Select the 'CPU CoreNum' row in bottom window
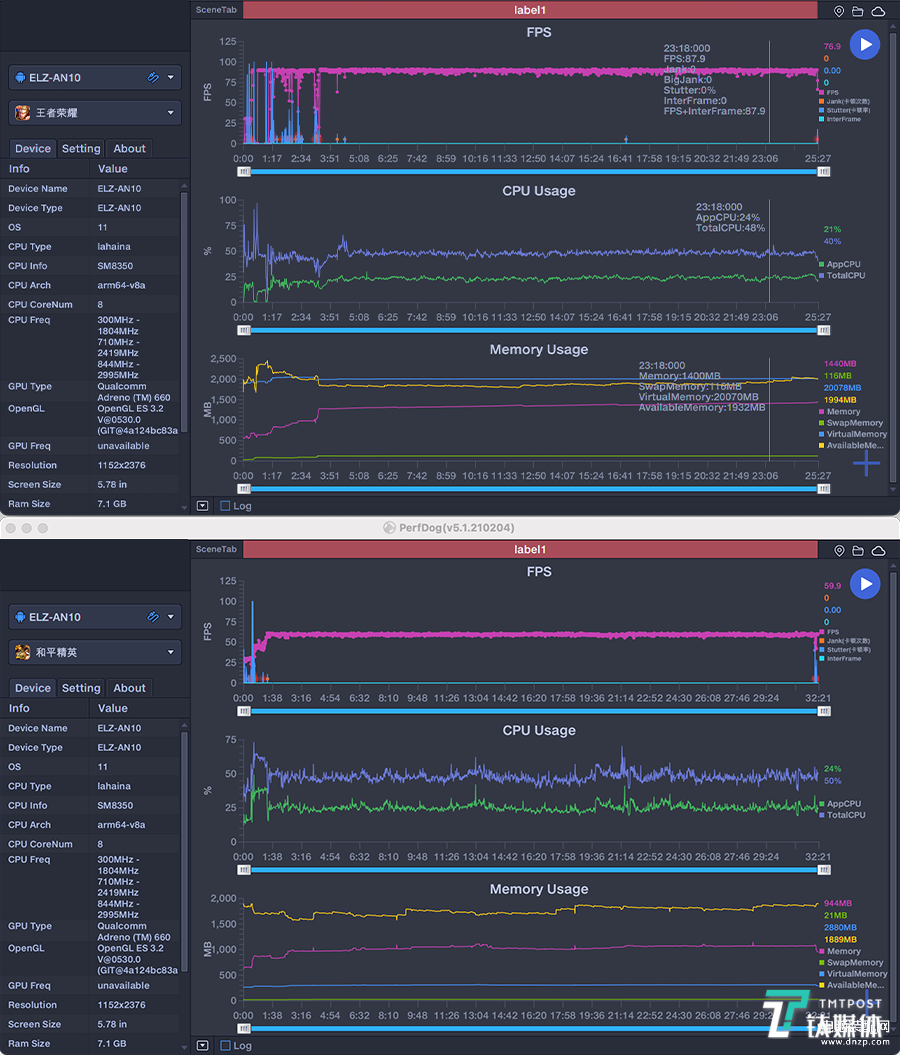This screenshot has width=900, height=1055. 90,844
